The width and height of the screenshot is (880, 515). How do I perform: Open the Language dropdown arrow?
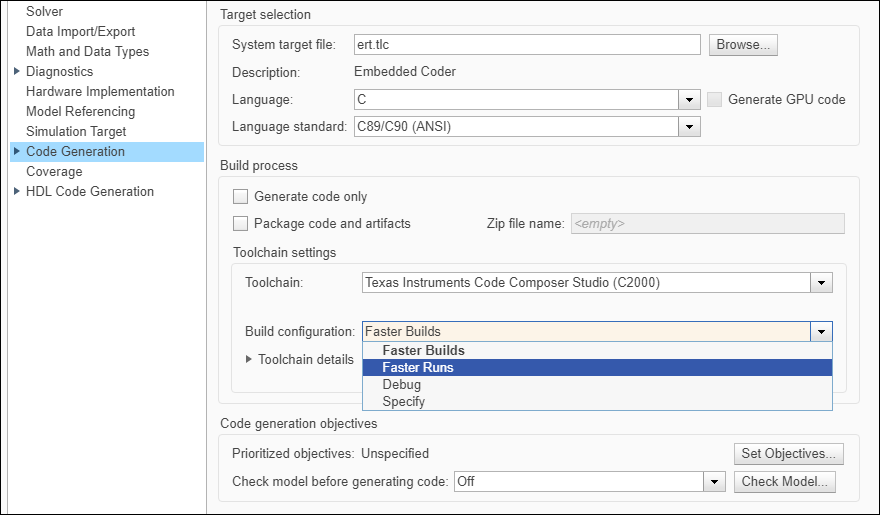point(689,100)
